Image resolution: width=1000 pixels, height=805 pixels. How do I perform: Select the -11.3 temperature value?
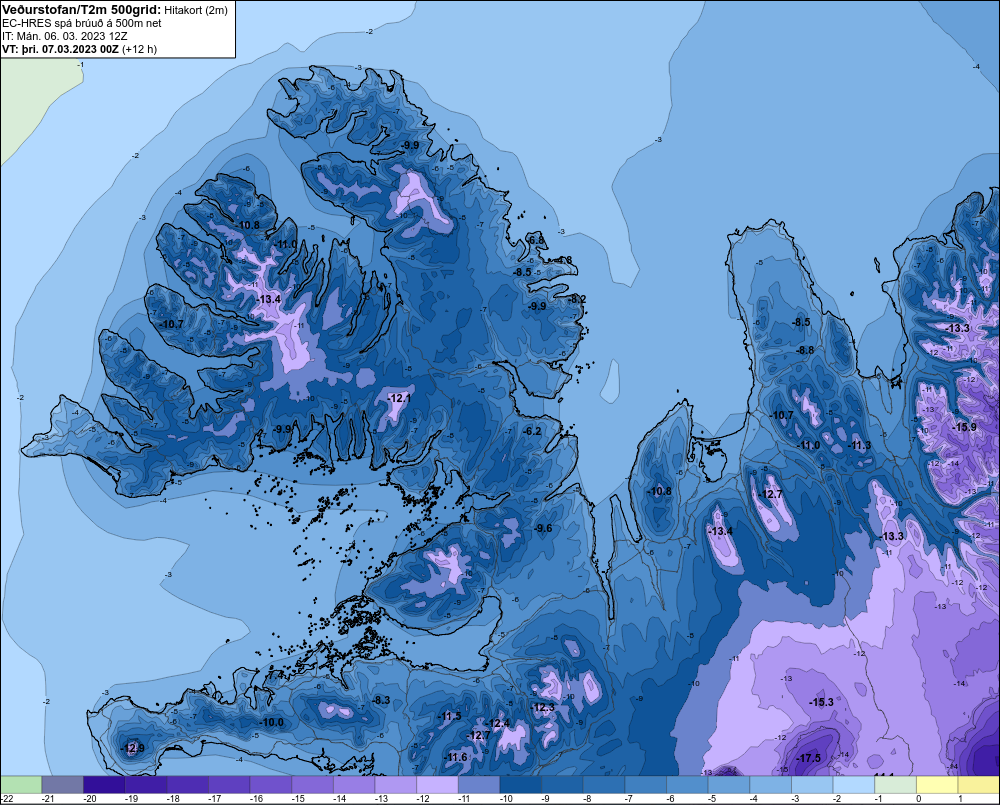[860, 445]
